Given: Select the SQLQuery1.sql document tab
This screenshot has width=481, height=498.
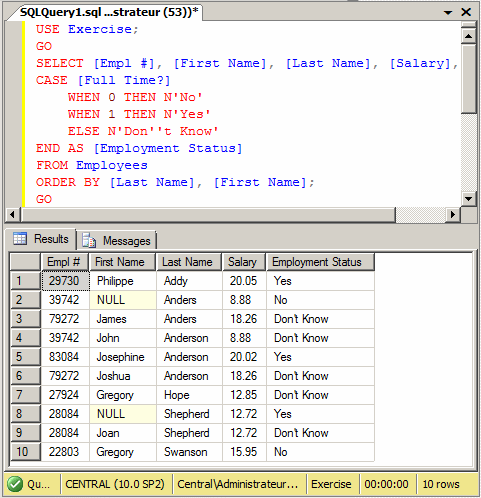Looking at the screenshot, I should 109,12.
